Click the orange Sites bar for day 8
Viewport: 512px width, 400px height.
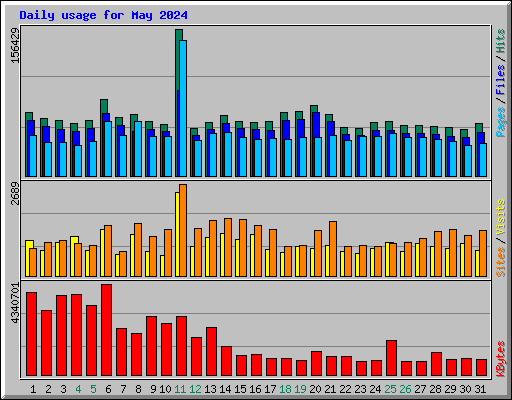[x=138, y=250]
